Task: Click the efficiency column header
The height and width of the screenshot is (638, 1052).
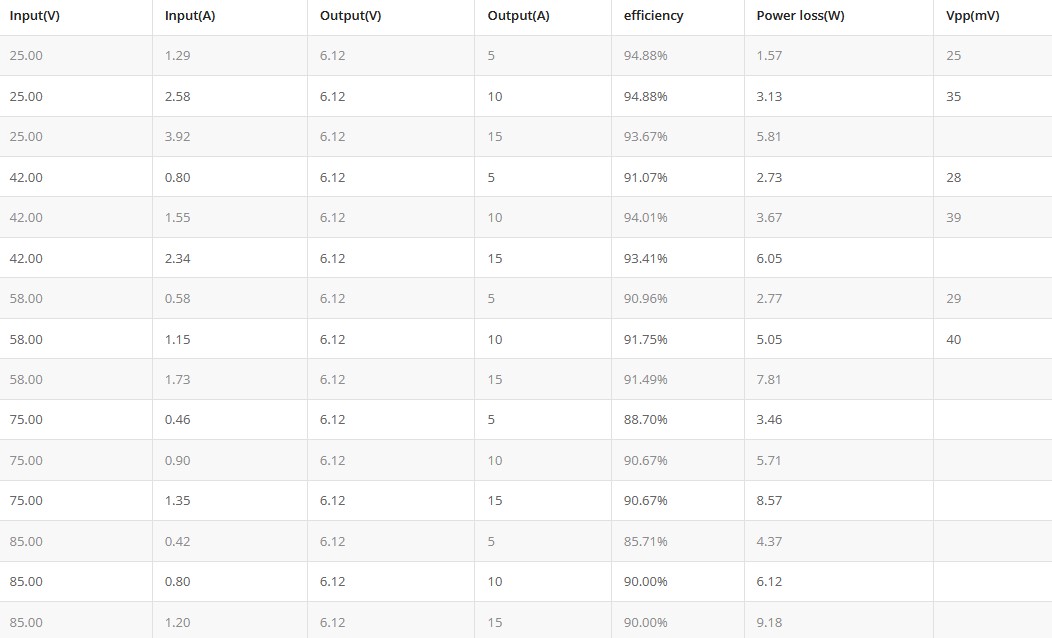Action: click(653, 16)
